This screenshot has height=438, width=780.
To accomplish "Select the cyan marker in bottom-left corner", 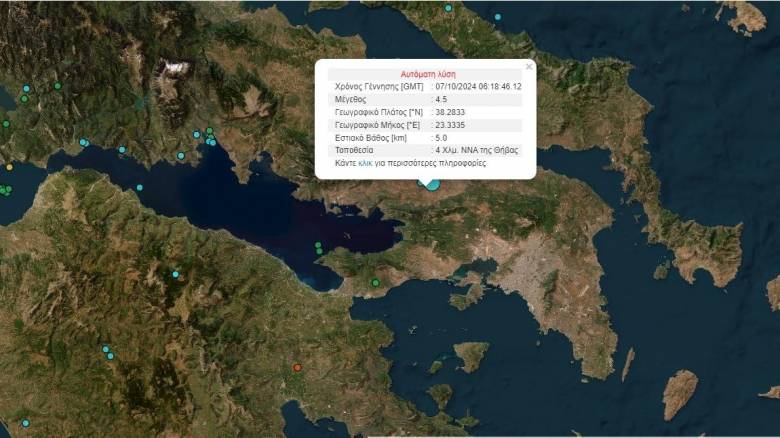I will (x=25, y=422).
